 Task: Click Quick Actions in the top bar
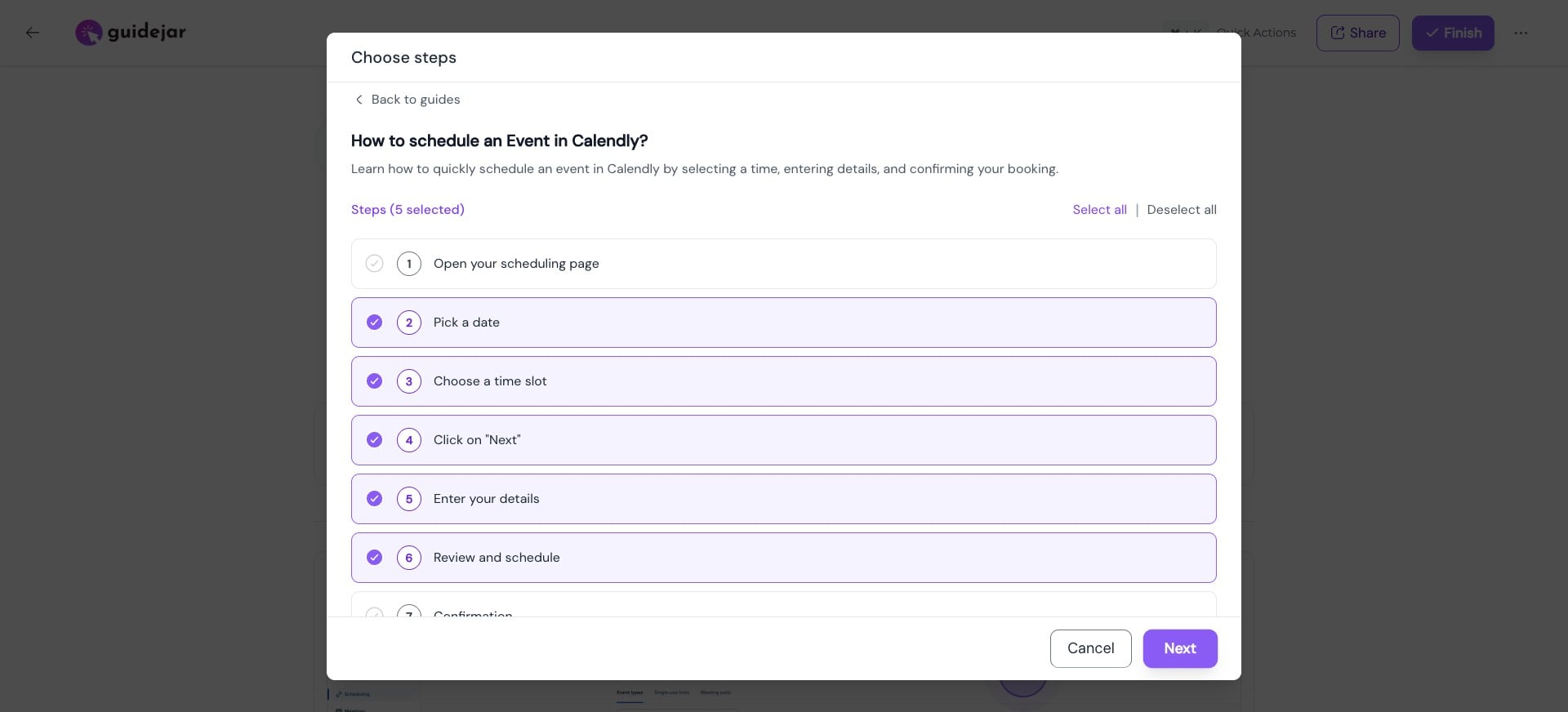tap(1256, 33)
